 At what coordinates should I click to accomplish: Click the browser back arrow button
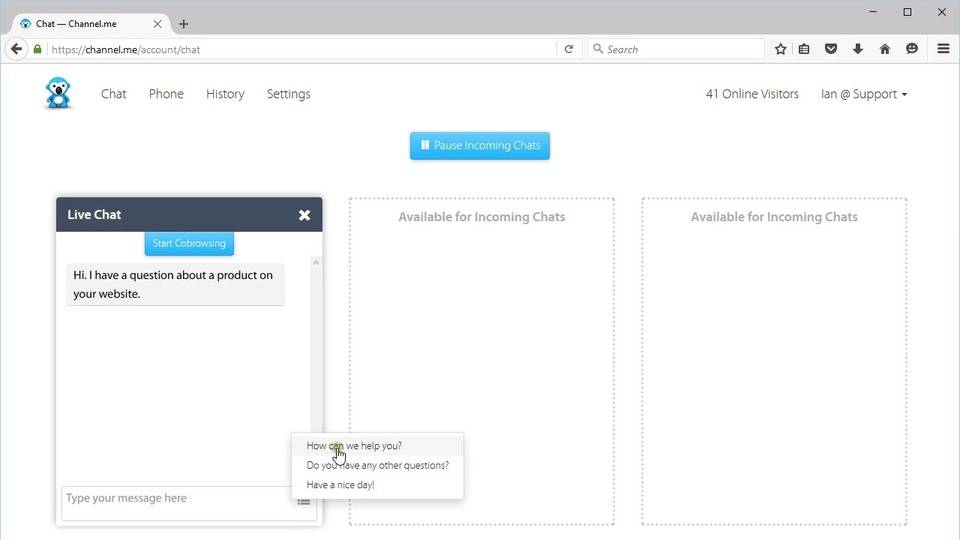(16, 49)
